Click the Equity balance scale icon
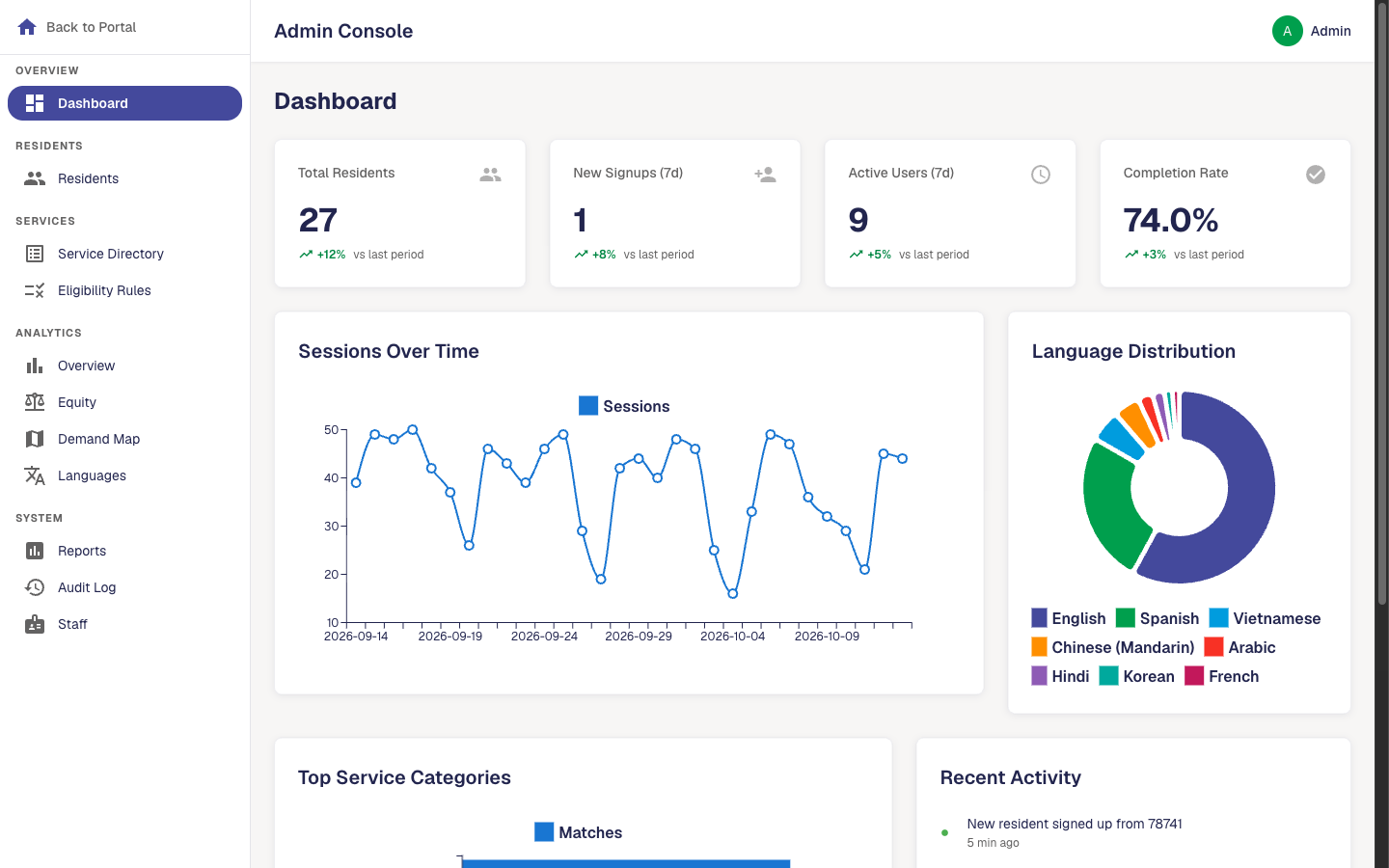 pyautogui.click(x=35, y=402)
